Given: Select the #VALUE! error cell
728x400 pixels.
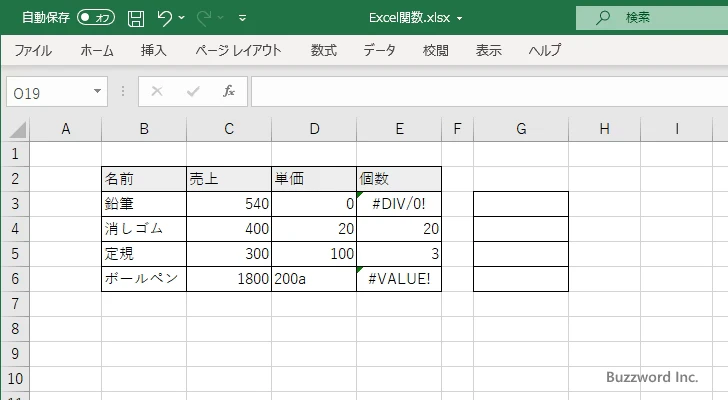Looking at the screenshot, I should click(x=399, y=279).
